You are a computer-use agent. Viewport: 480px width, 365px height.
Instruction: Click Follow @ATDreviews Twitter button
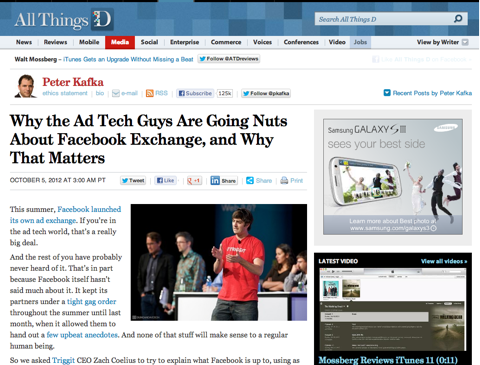click(229, 59)
